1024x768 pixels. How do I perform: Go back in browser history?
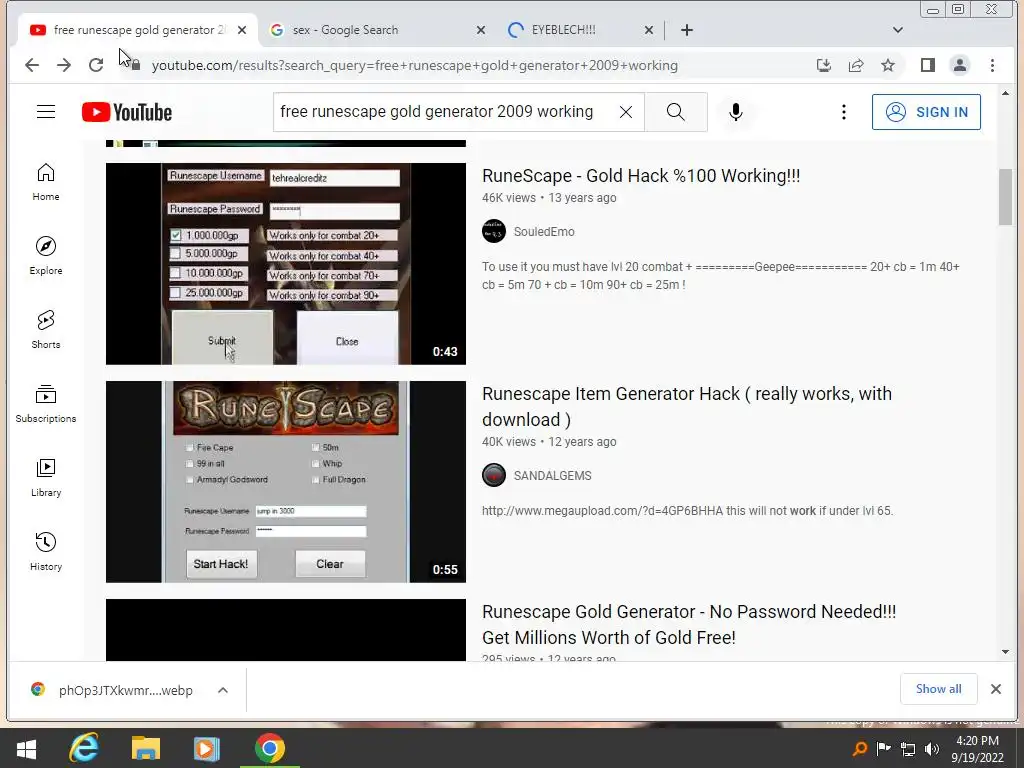31,65
